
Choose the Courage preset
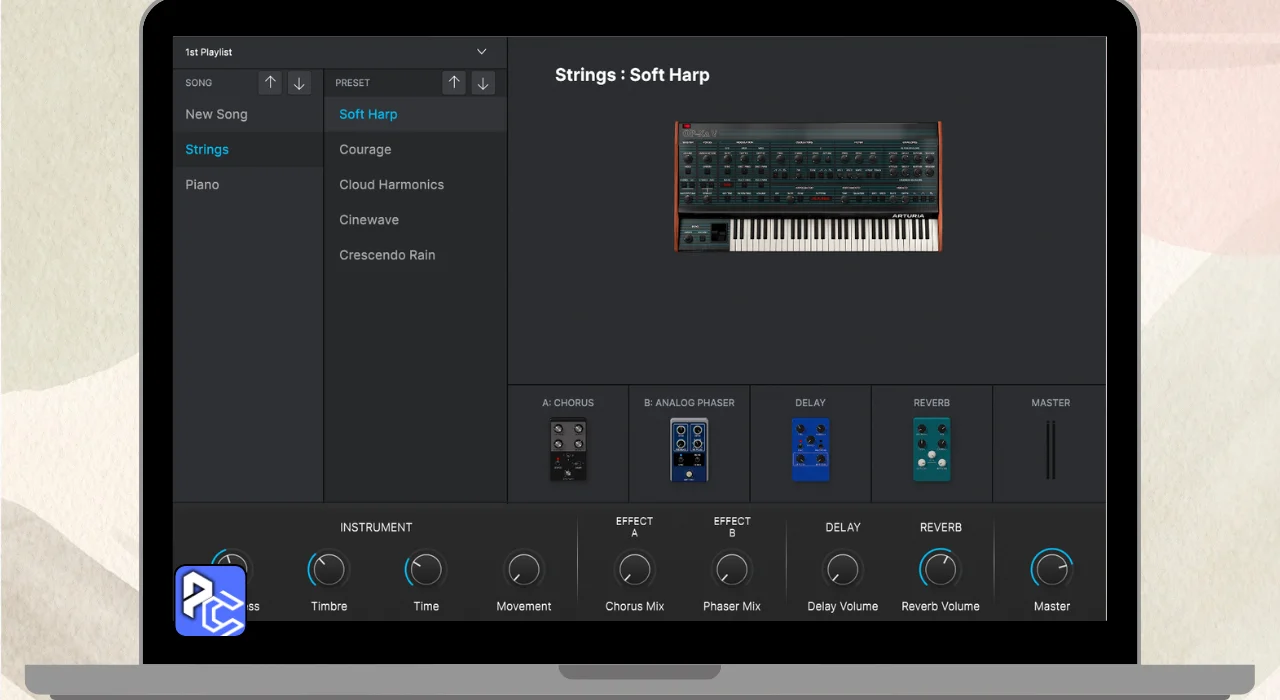point(365,150)
